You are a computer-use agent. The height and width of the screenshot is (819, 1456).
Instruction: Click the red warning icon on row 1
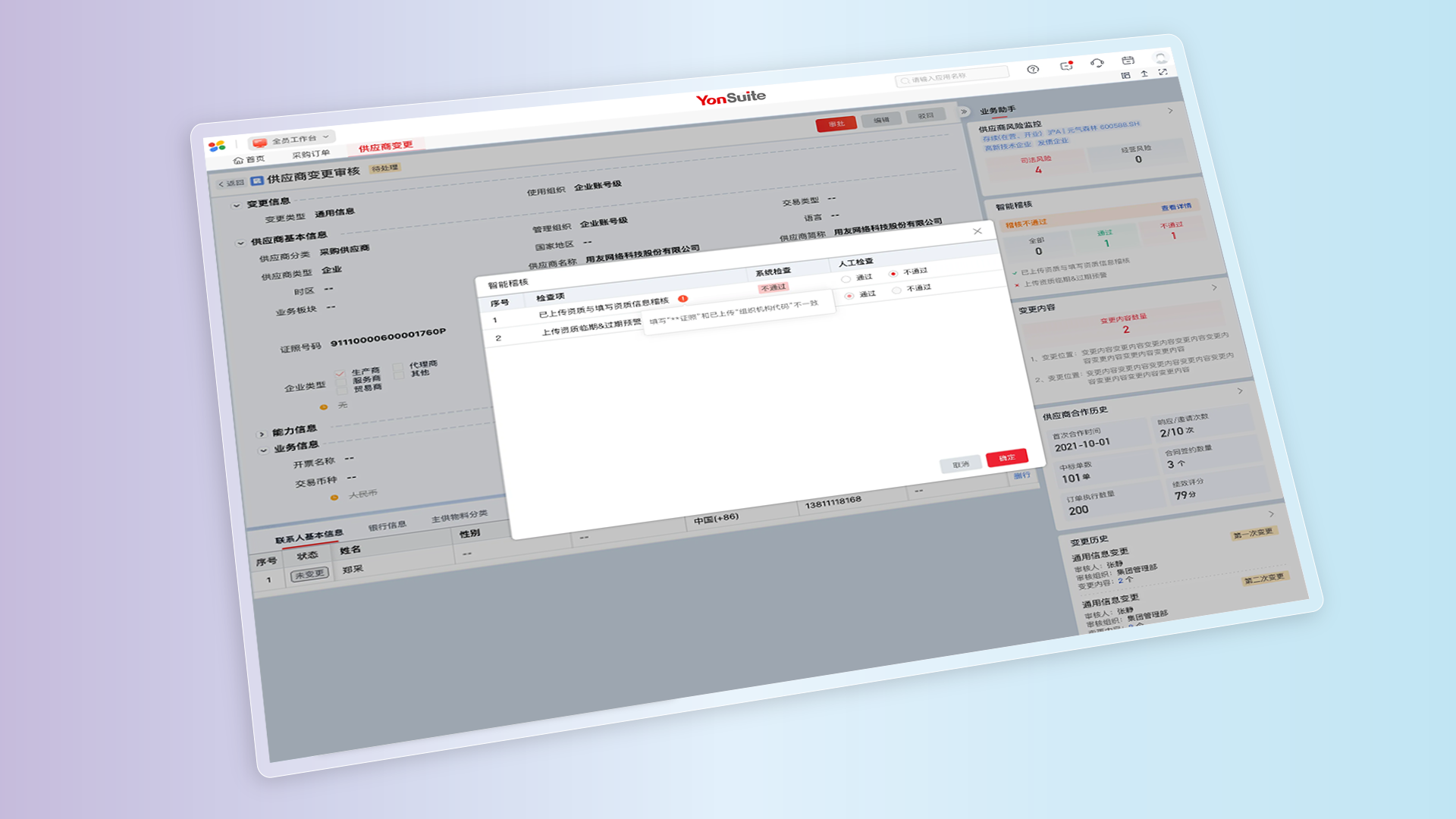682,299
